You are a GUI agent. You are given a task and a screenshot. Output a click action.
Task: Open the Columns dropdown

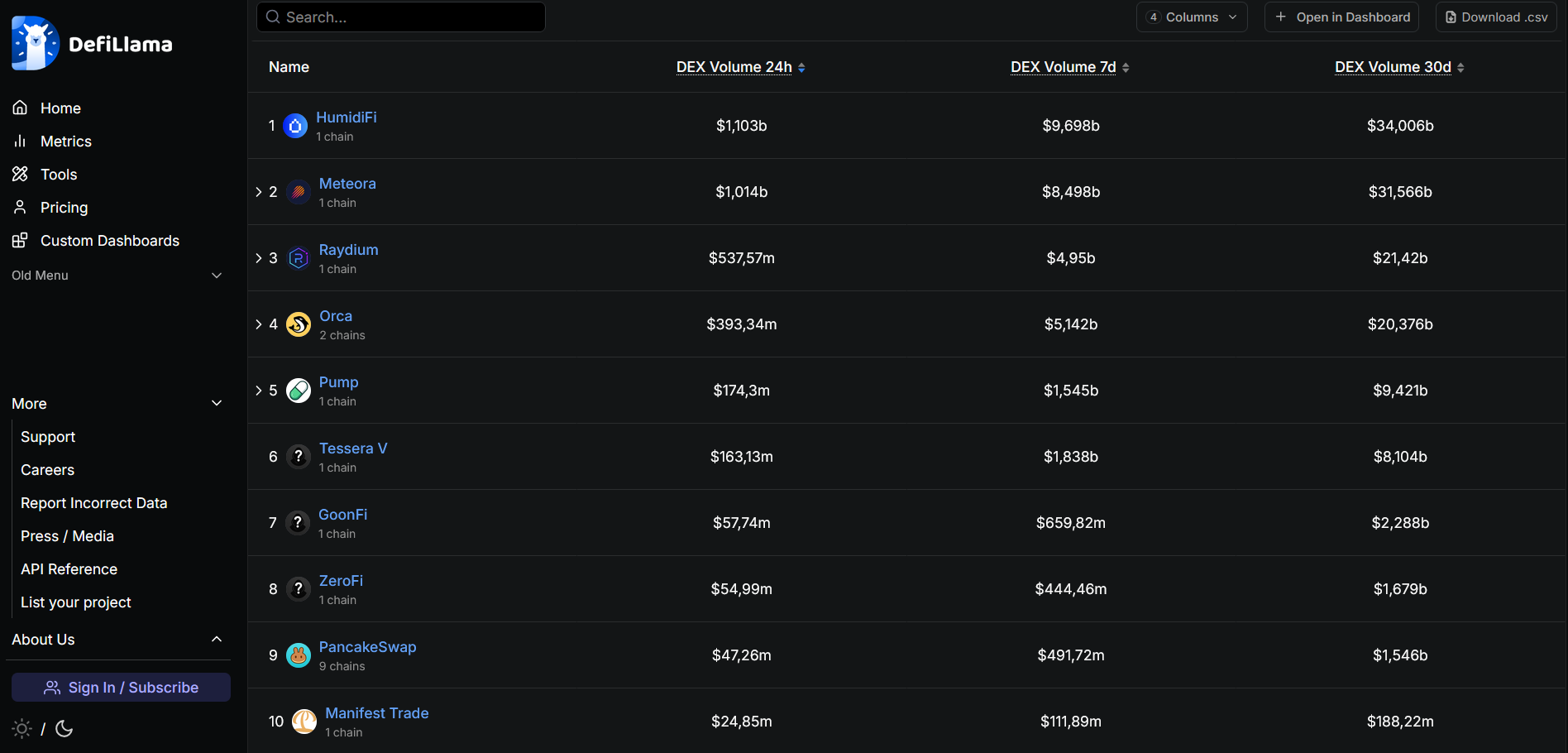click(1192, 17)
